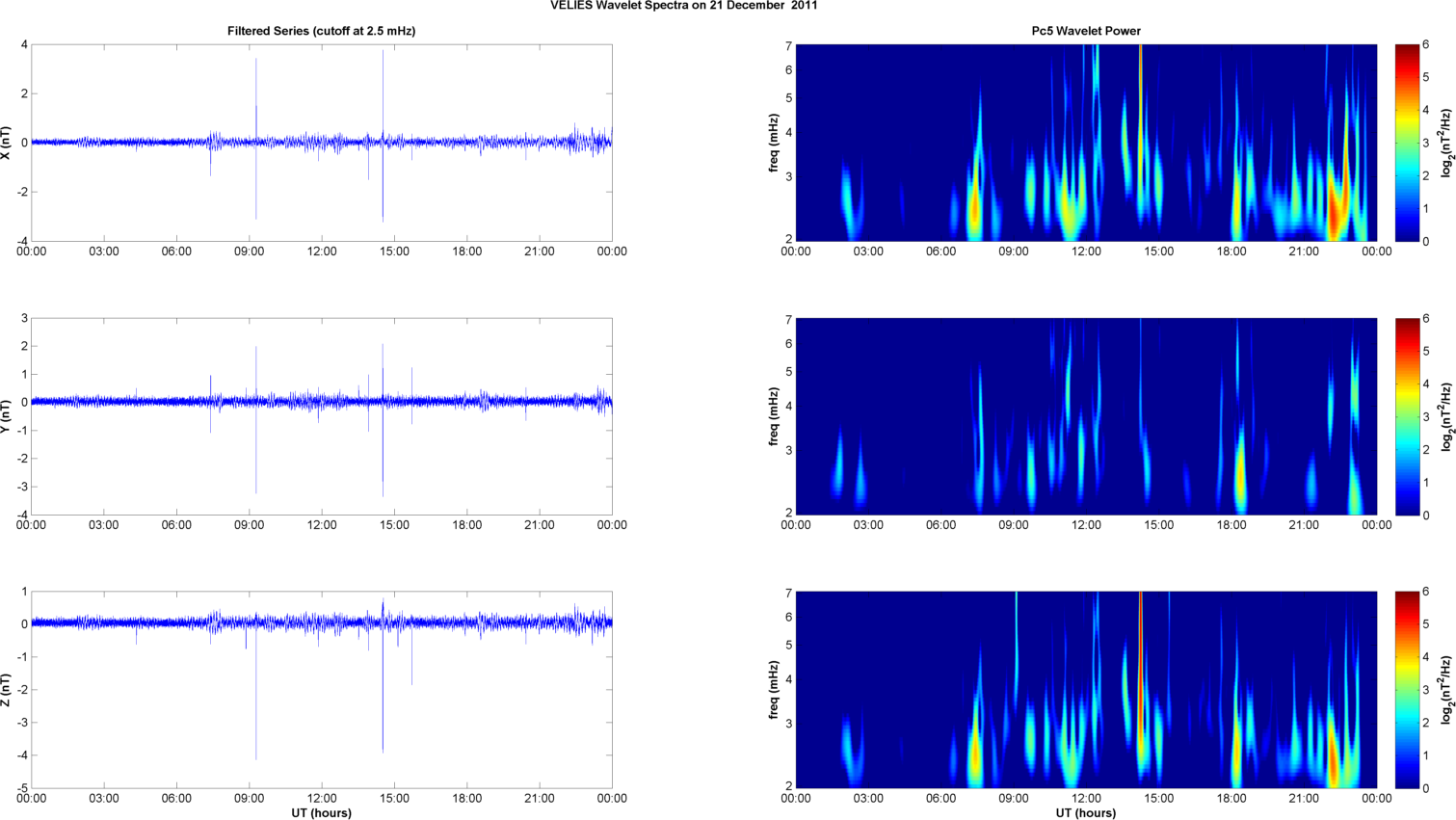This screenshot has width=1456, height=820.
Task: Click the middle colorbar beside Y wavelet plot
Action: pos(1407,416)
